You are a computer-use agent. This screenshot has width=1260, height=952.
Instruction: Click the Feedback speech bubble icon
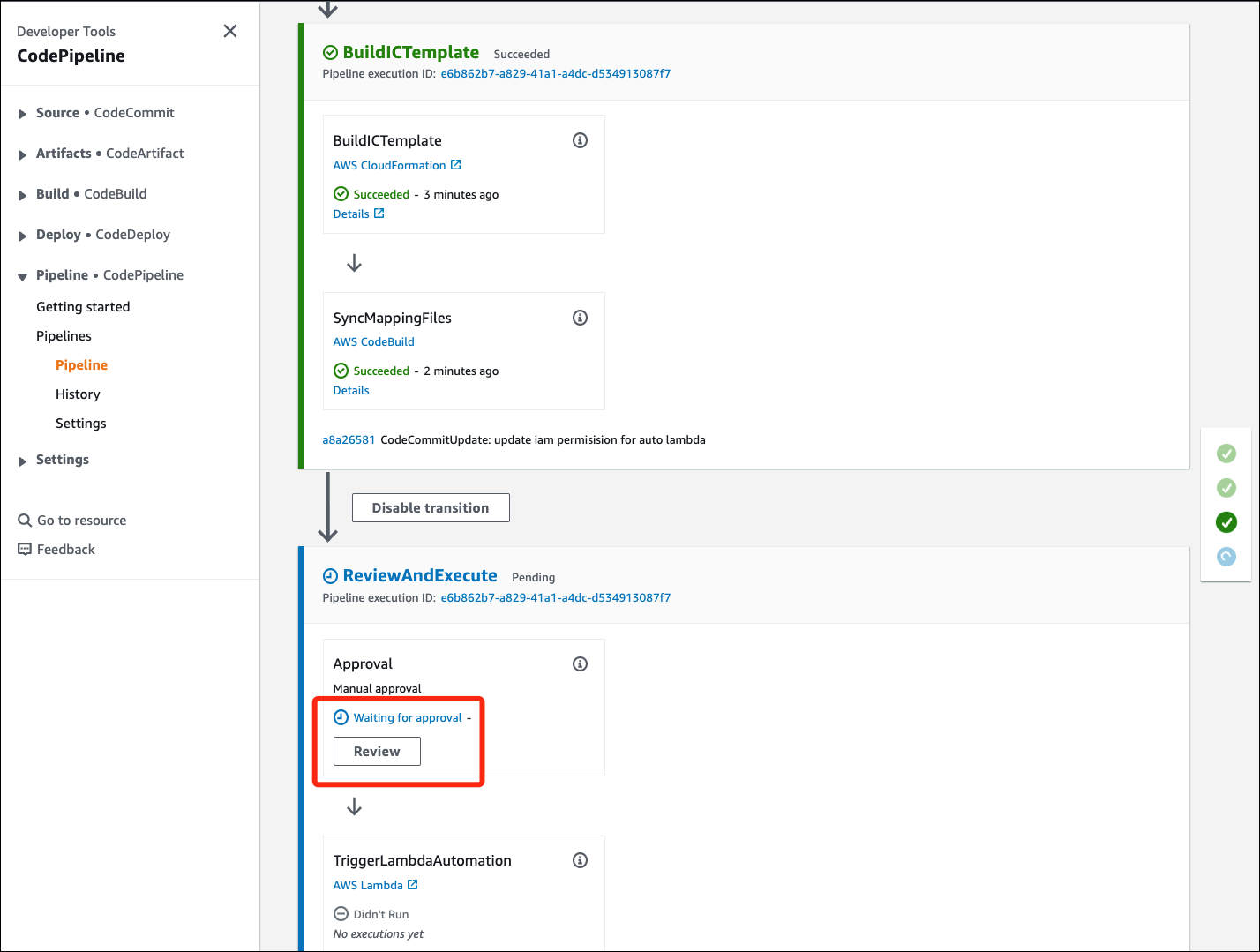click(x=25, y=550)
